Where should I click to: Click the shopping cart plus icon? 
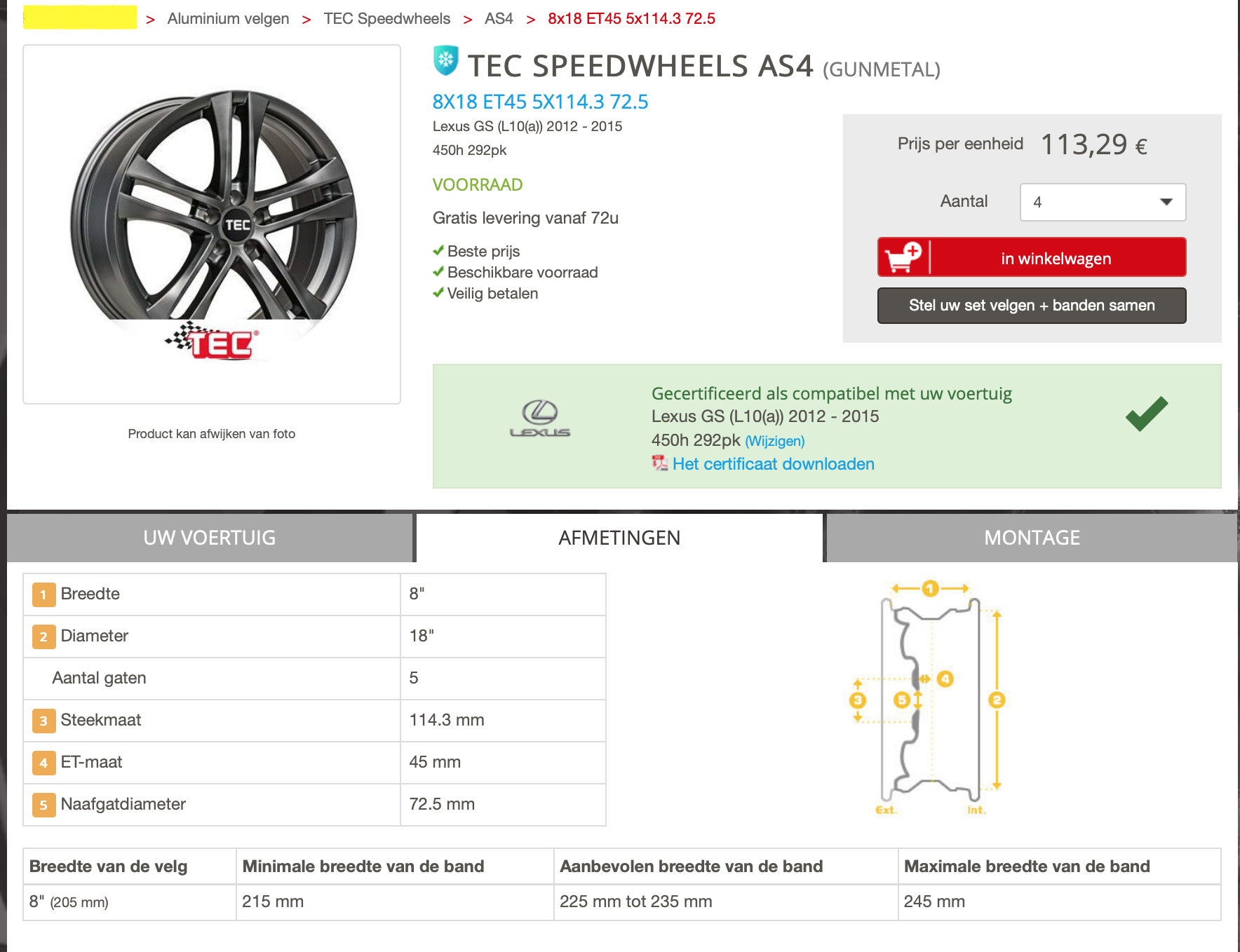903,257
